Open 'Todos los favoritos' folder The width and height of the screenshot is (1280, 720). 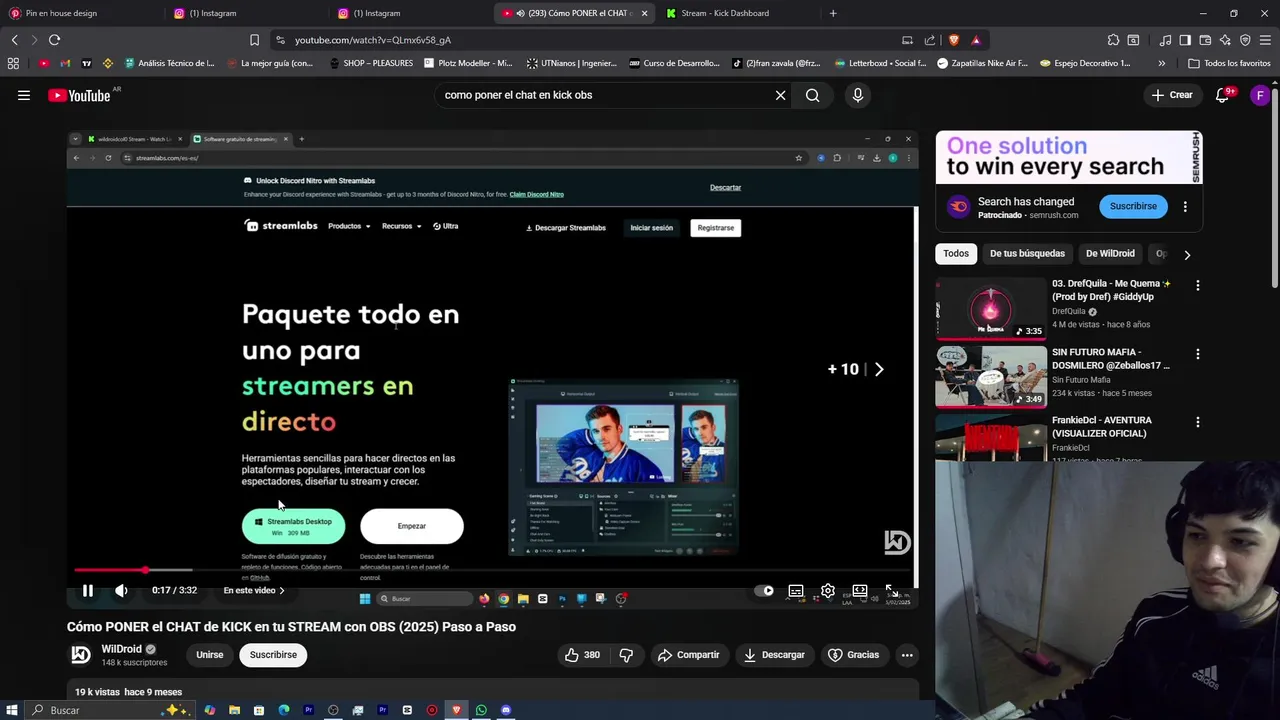(1229, 63)
